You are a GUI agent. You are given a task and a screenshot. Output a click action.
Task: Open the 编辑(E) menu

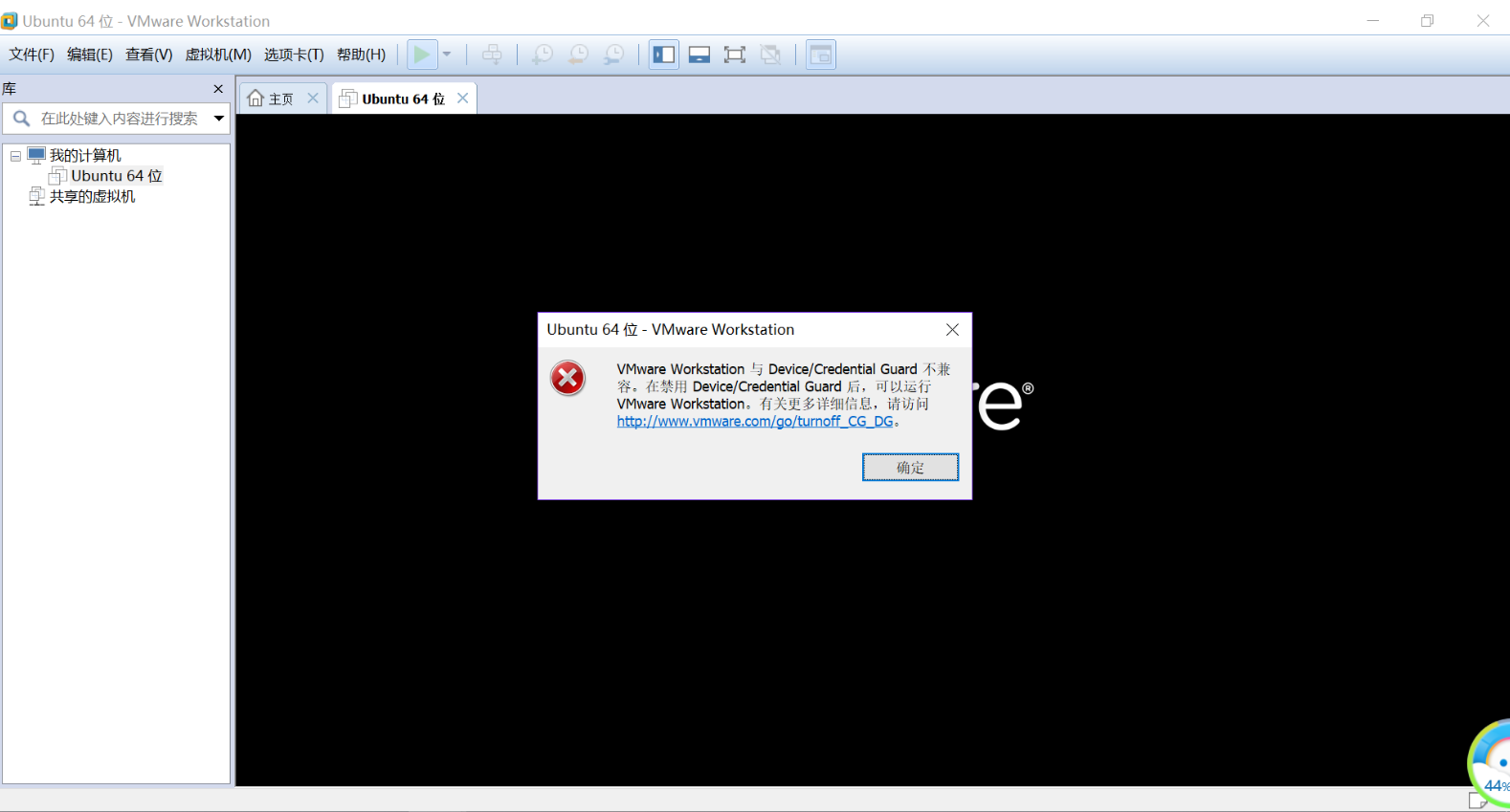pyautogui.click(x=90, y=55)
